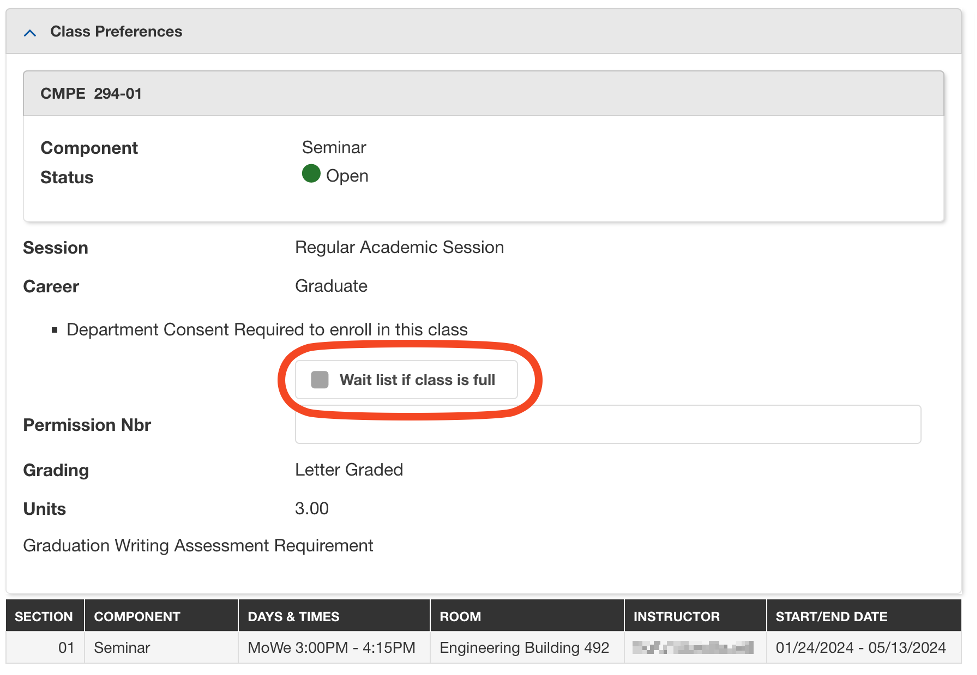Image resolution: width=977 pixels, height=675 pixels.
Task: Toggle the checkbox icon inside the waitlist button
Action: [x=319, y=379]
